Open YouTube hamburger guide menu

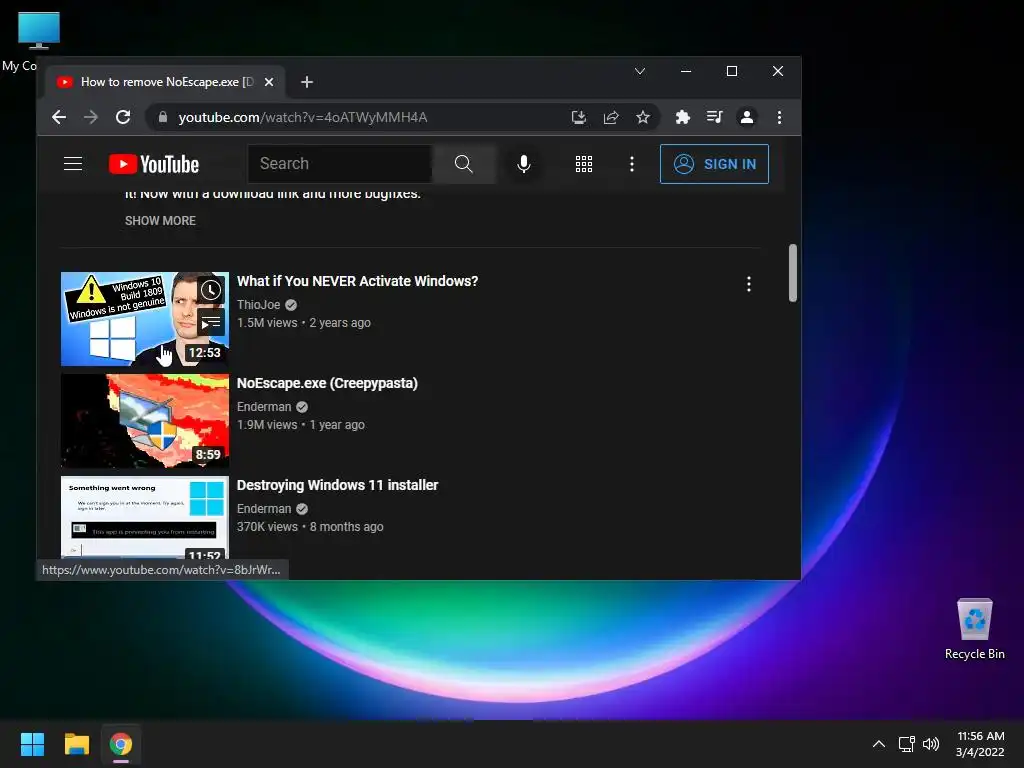tap(73, 163)
